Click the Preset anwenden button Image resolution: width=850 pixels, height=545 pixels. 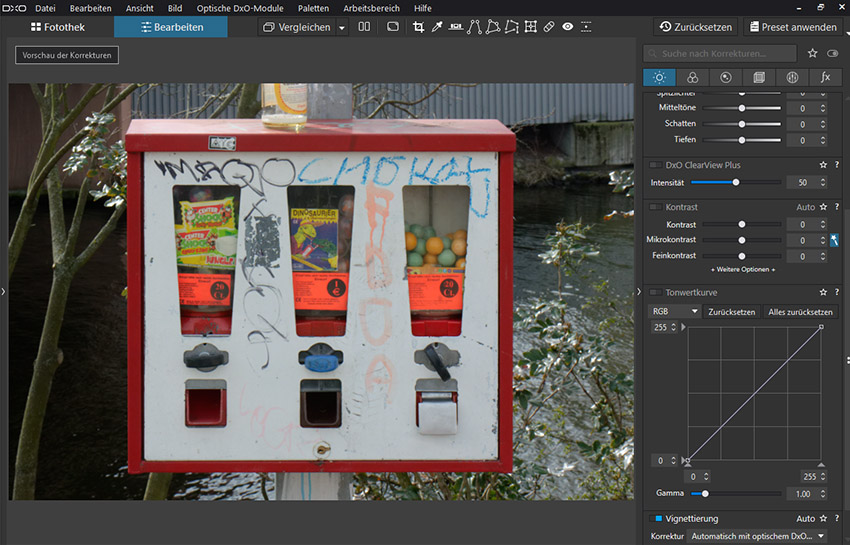coord(791,27)
